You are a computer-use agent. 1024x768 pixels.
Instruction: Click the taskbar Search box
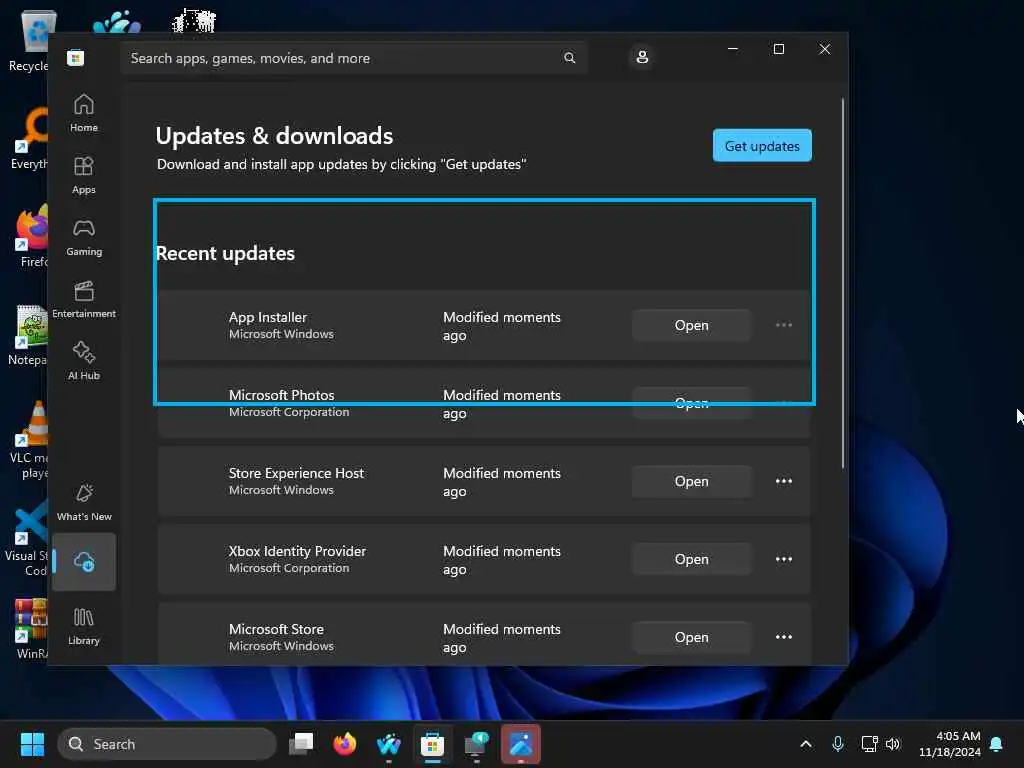167,744
